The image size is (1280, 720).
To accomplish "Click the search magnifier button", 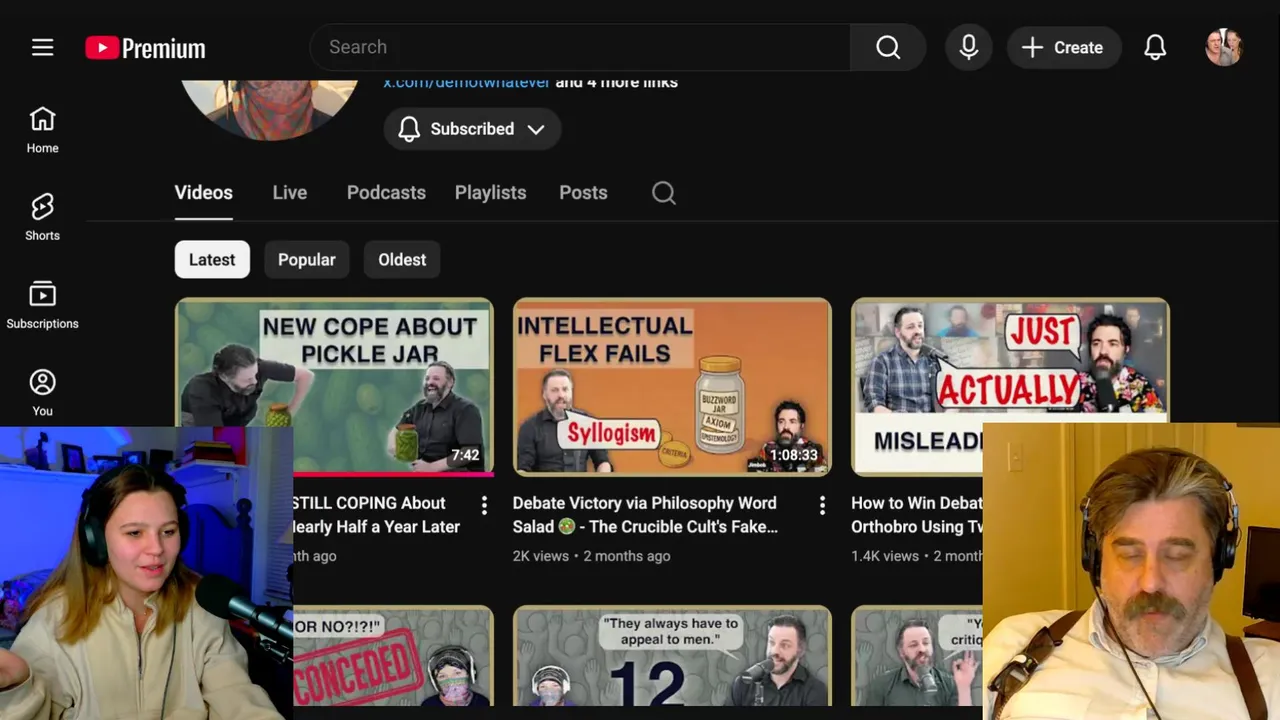I will pos(888,47).
